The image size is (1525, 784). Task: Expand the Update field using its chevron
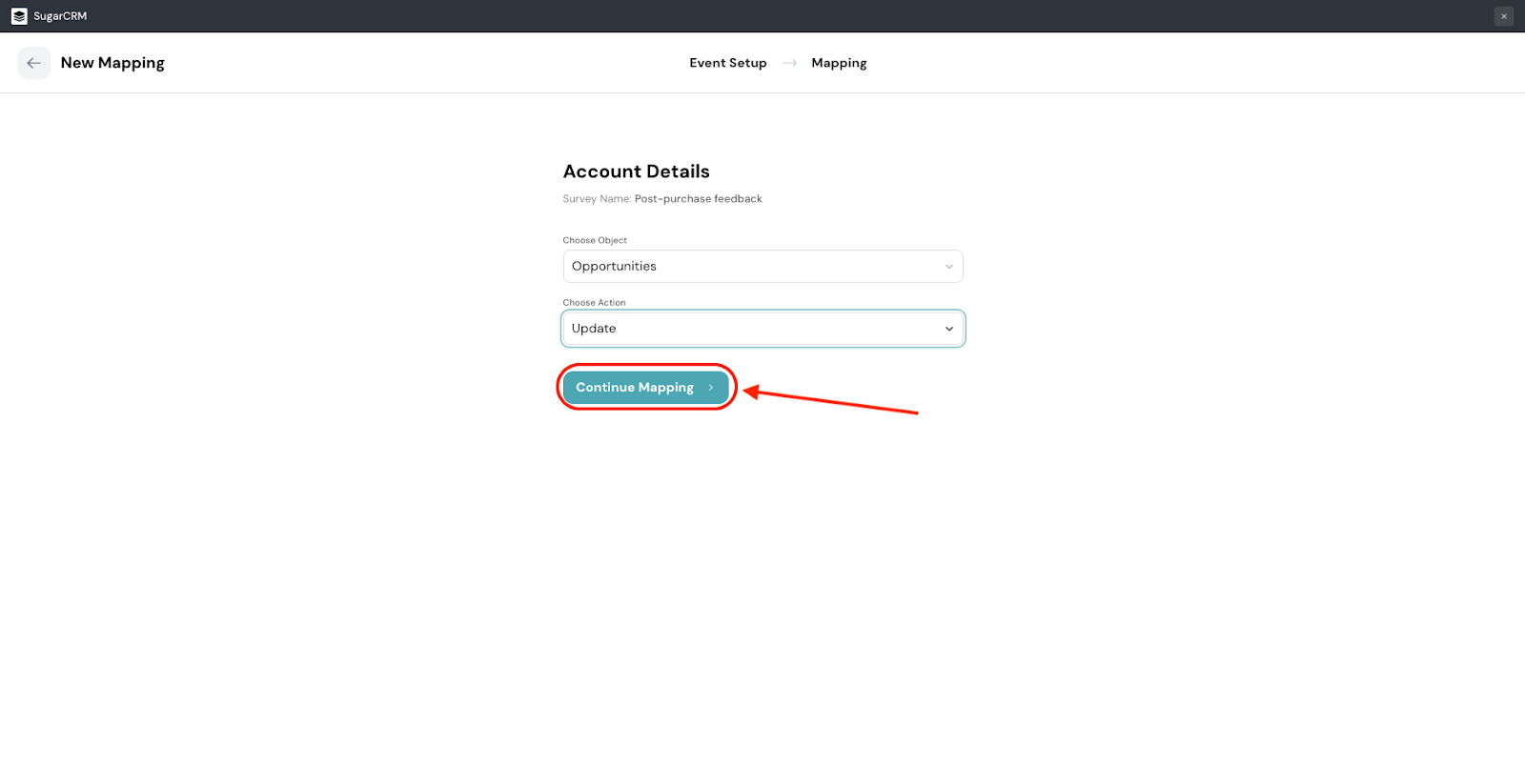pos(948,329)
